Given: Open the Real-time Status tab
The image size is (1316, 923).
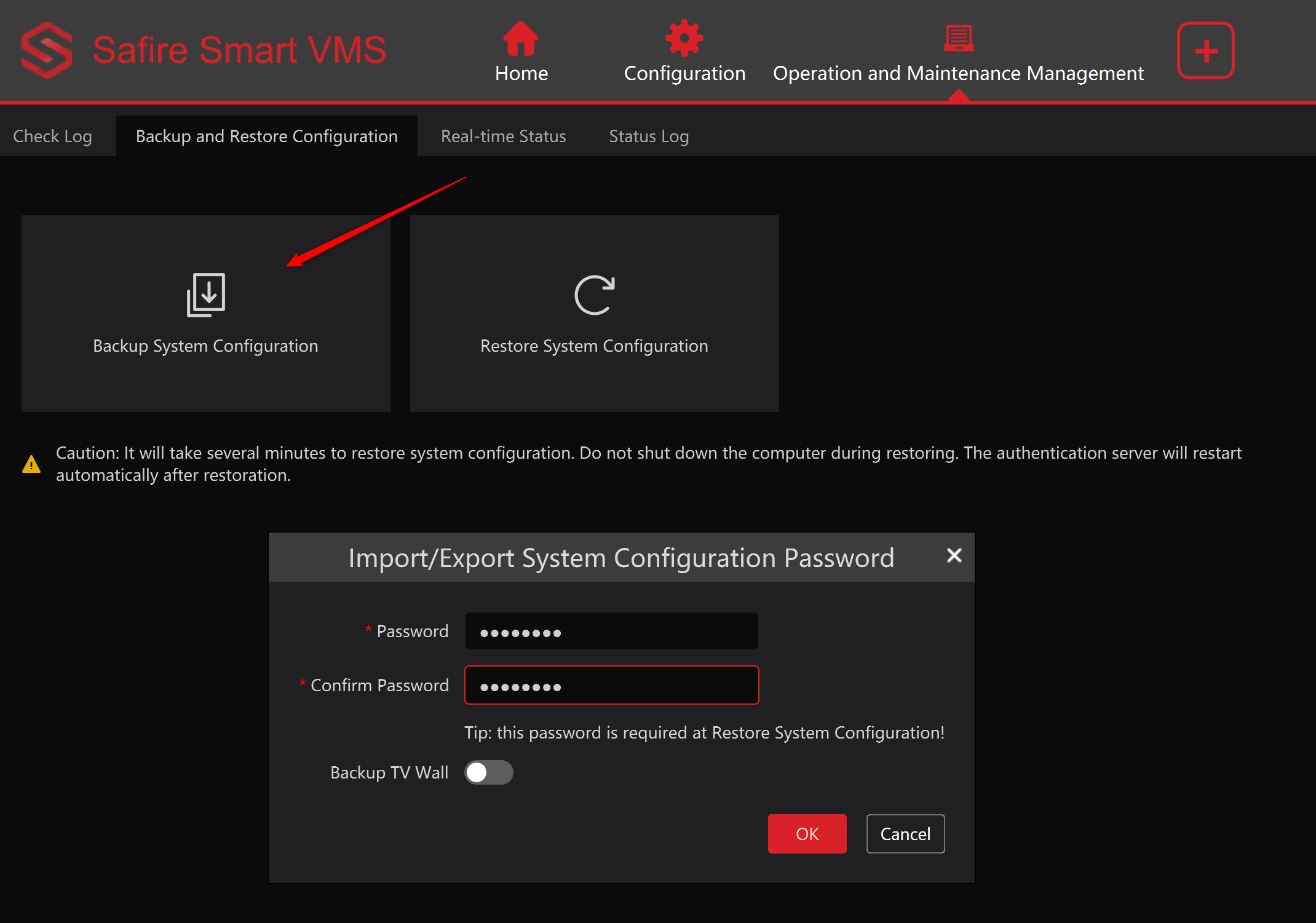Looking at the screenshot, I should click(503, 135).
